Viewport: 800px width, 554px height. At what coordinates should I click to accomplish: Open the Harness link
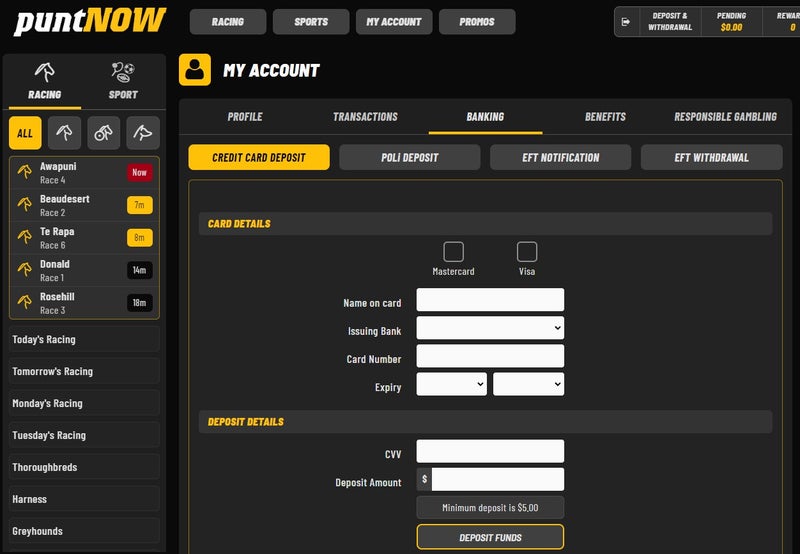point(84,499)
